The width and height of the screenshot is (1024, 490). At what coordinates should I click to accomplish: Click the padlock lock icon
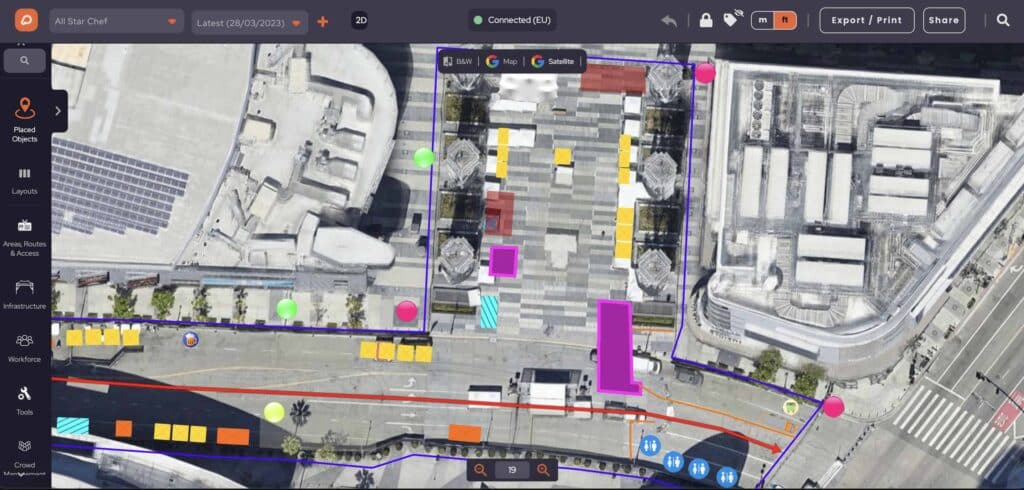(706, 21)
